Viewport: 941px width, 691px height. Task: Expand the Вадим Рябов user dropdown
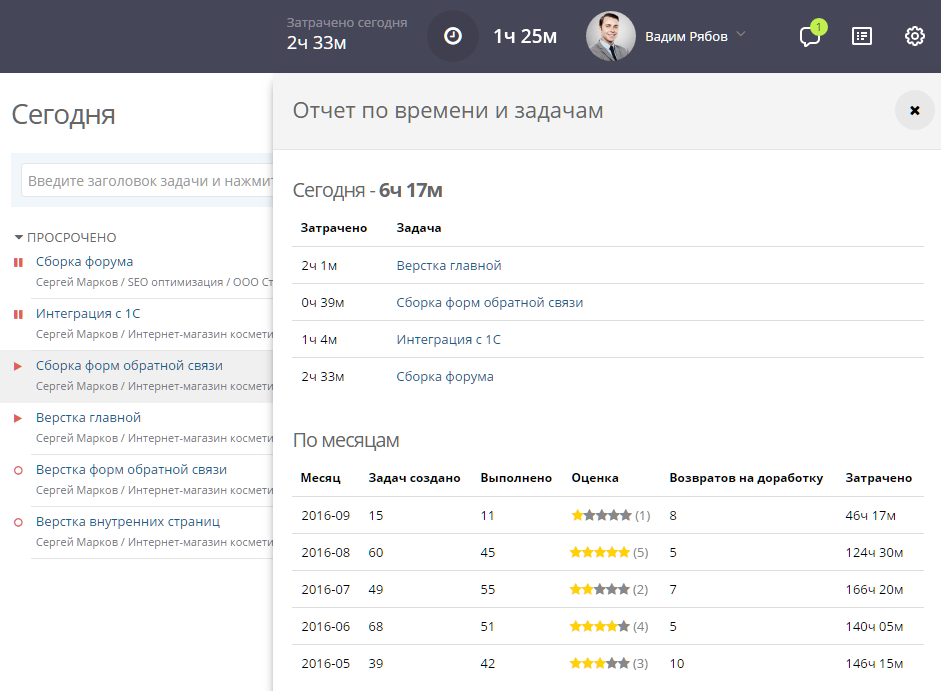741,35
